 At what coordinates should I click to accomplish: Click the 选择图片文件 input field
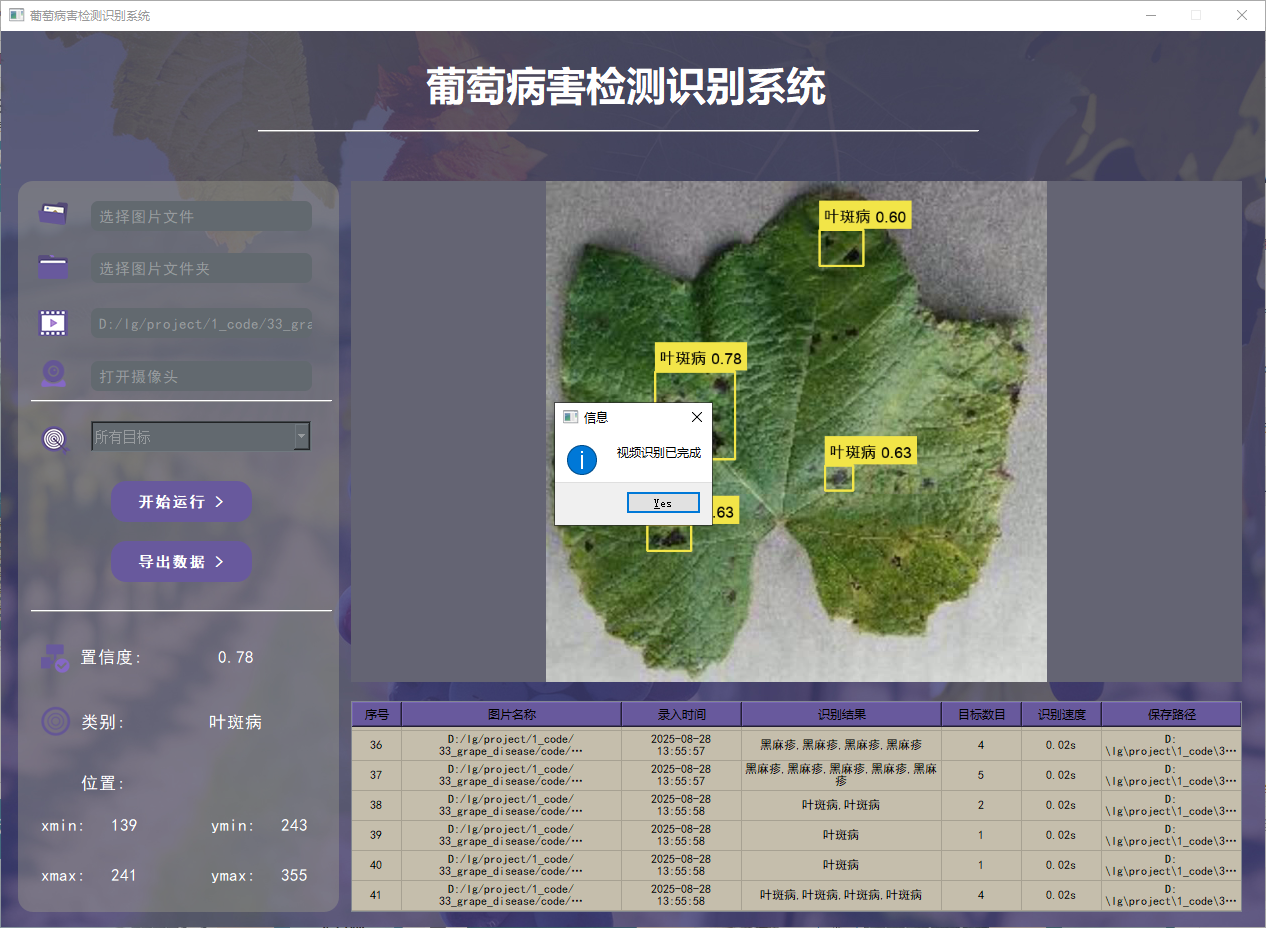201,216
